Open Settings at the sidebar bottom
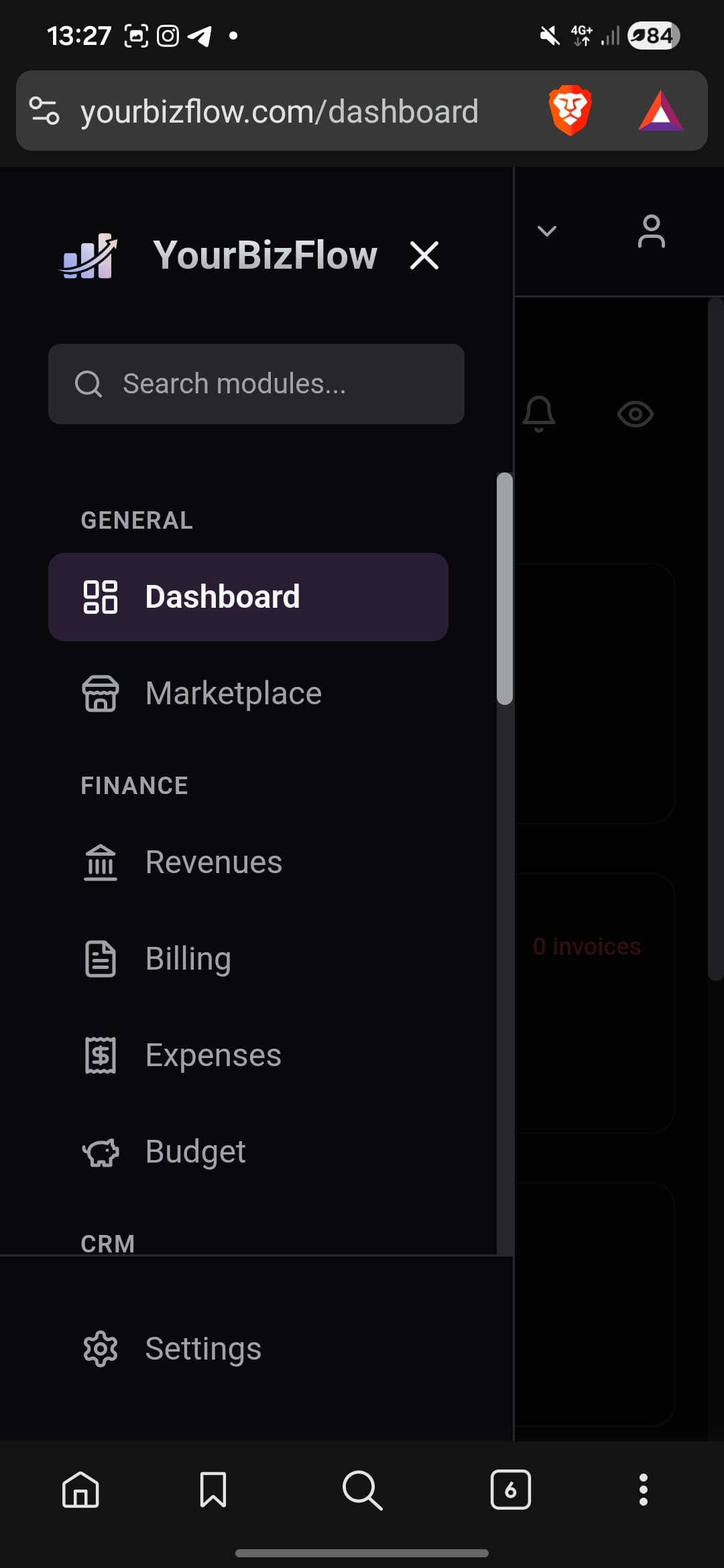Image resolution: width=724 pixels, height=1568 pixels. click(202, 1349)
